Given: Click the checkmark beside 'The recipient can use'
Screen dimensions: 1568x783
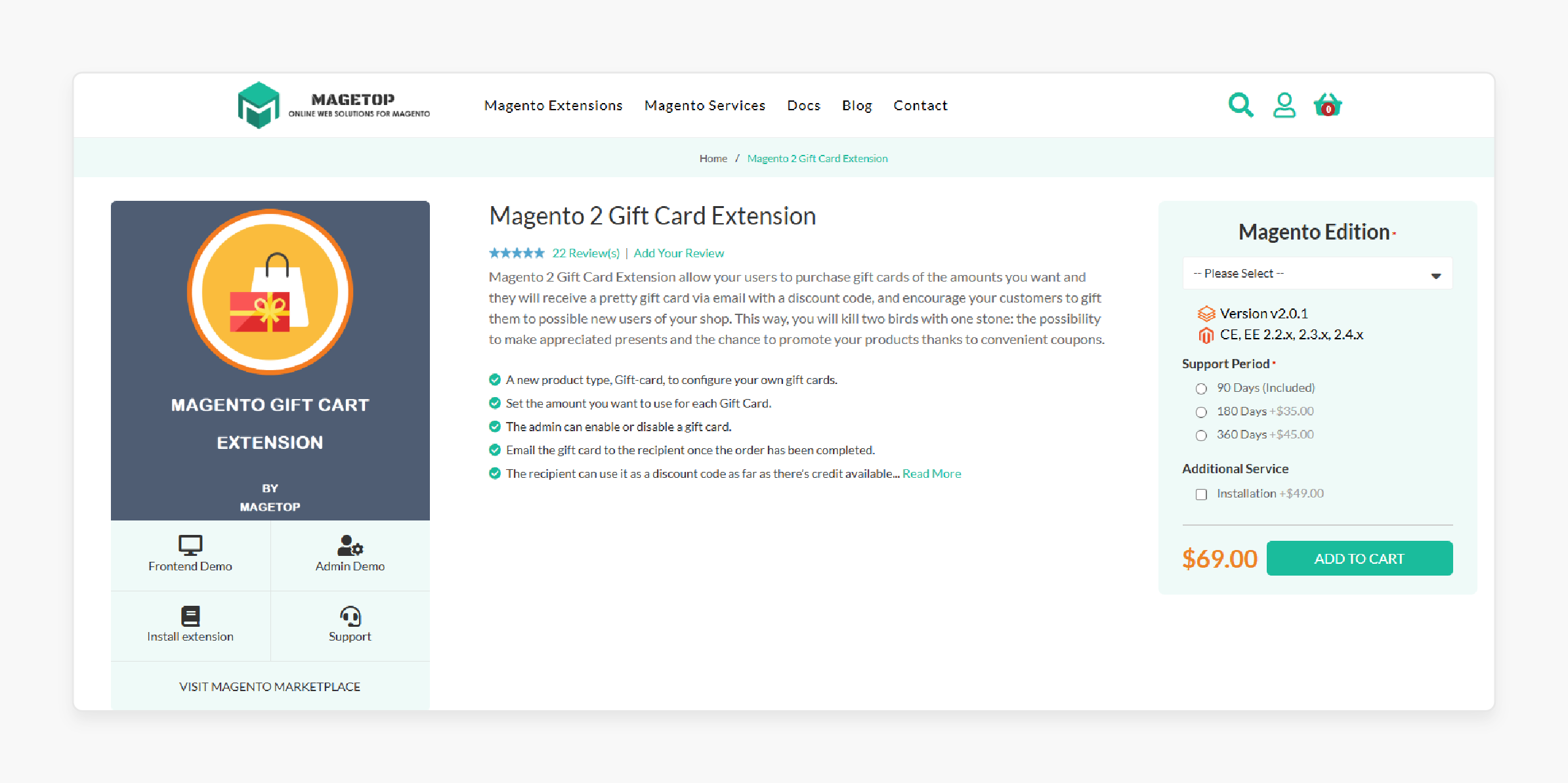Looking at the screenshot, I should tap(495, 473).
